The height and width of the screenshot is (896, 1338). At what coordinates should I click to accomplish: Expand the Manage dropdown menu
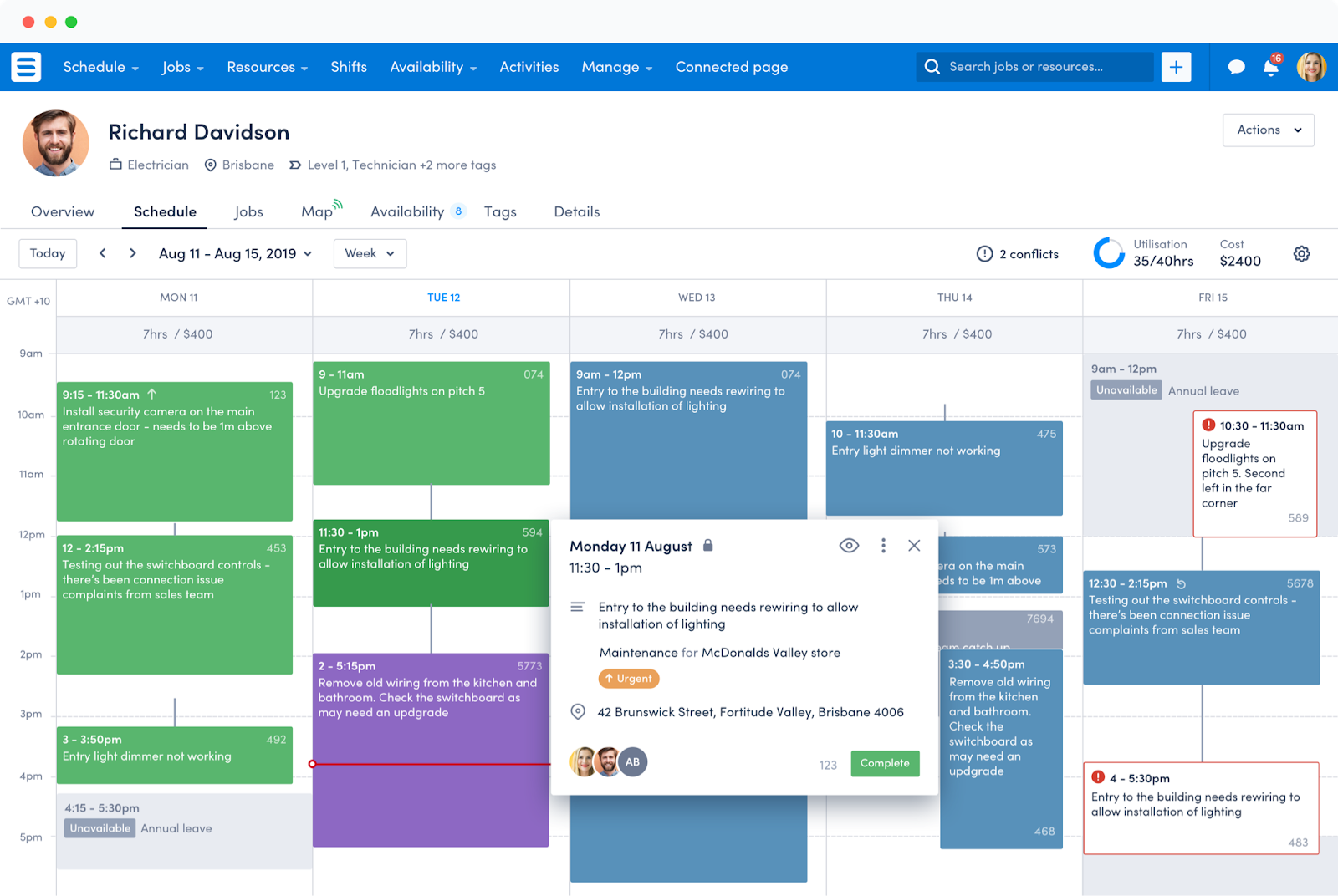pyautogui.click(x=617, y=67)
